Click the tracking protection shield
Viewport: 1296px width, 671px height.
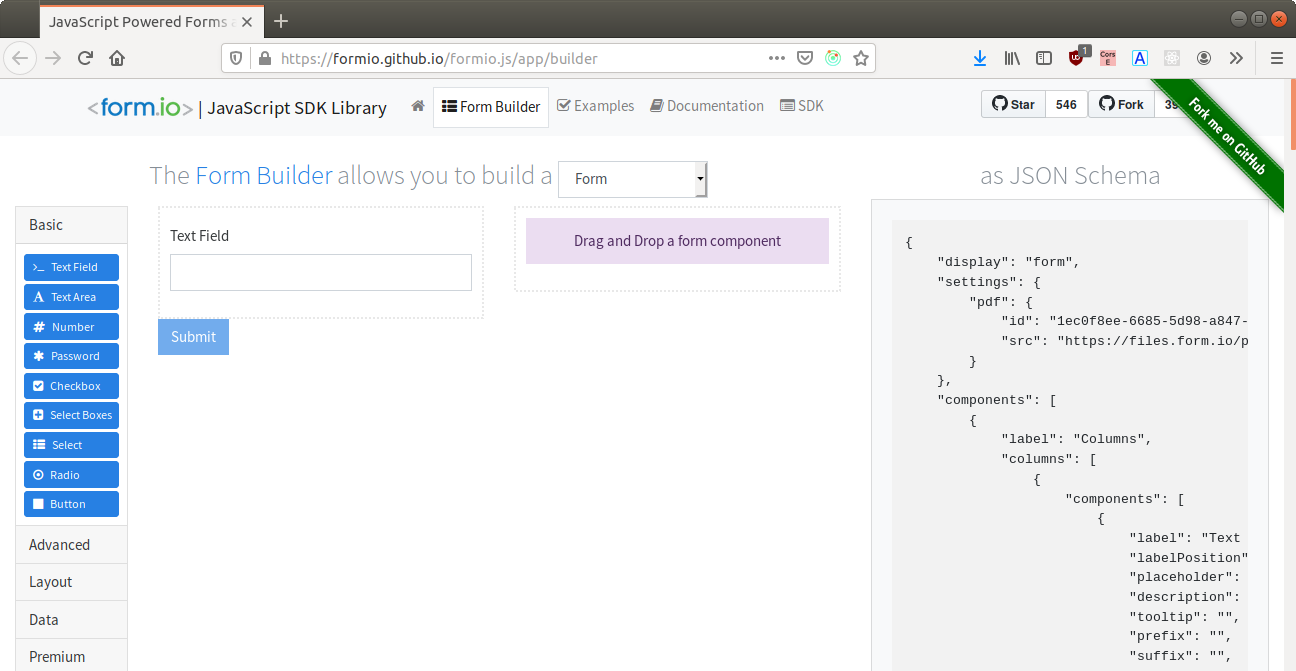tap(235, 58)
